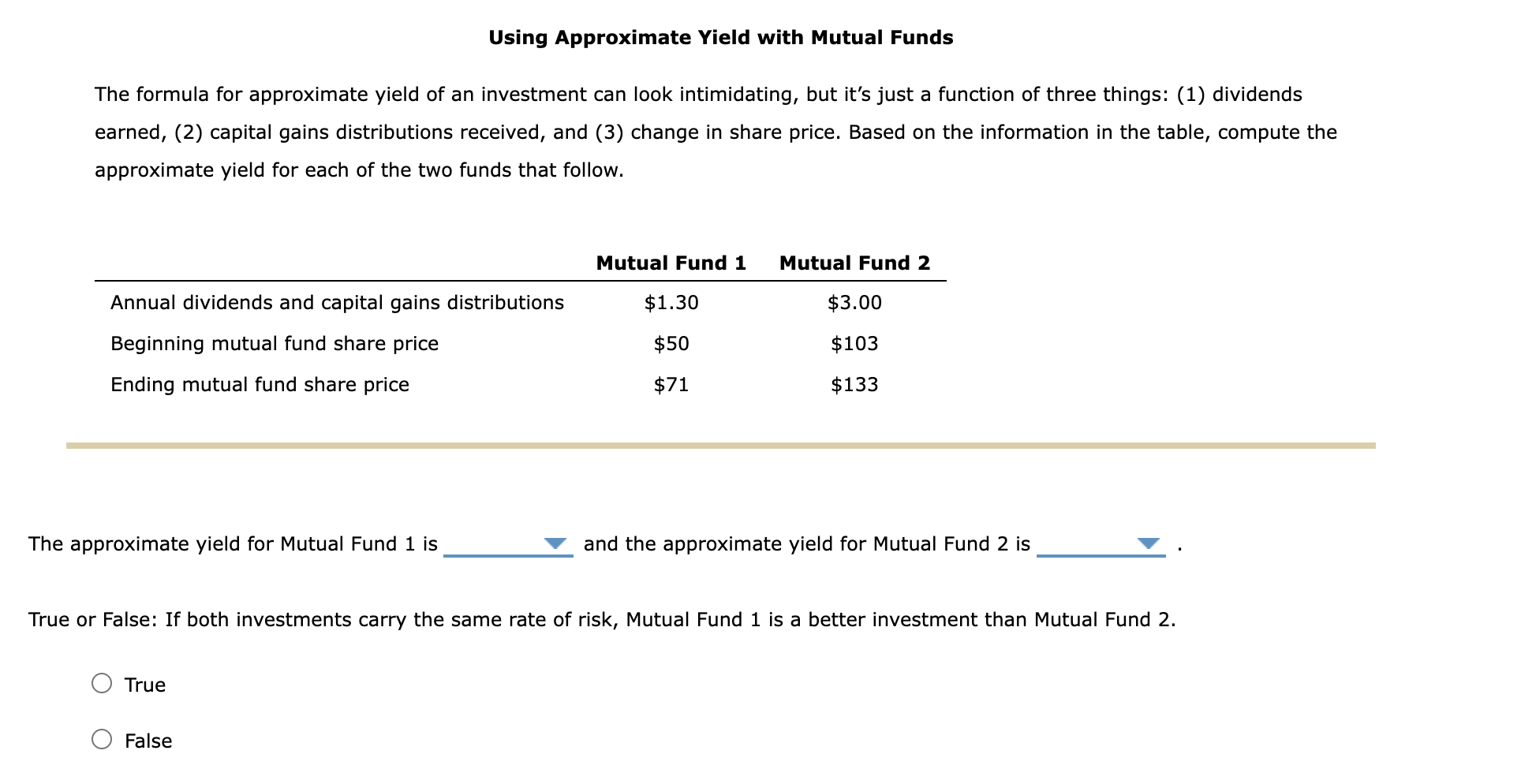Click the blue triangle on the second answer blank
The width and height of the screenshot is (1521, 784).
1149,543
